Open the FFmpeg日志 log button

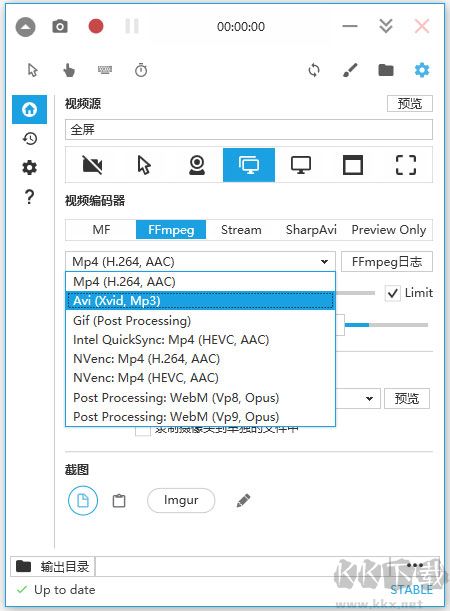click(x=387, y=261)
